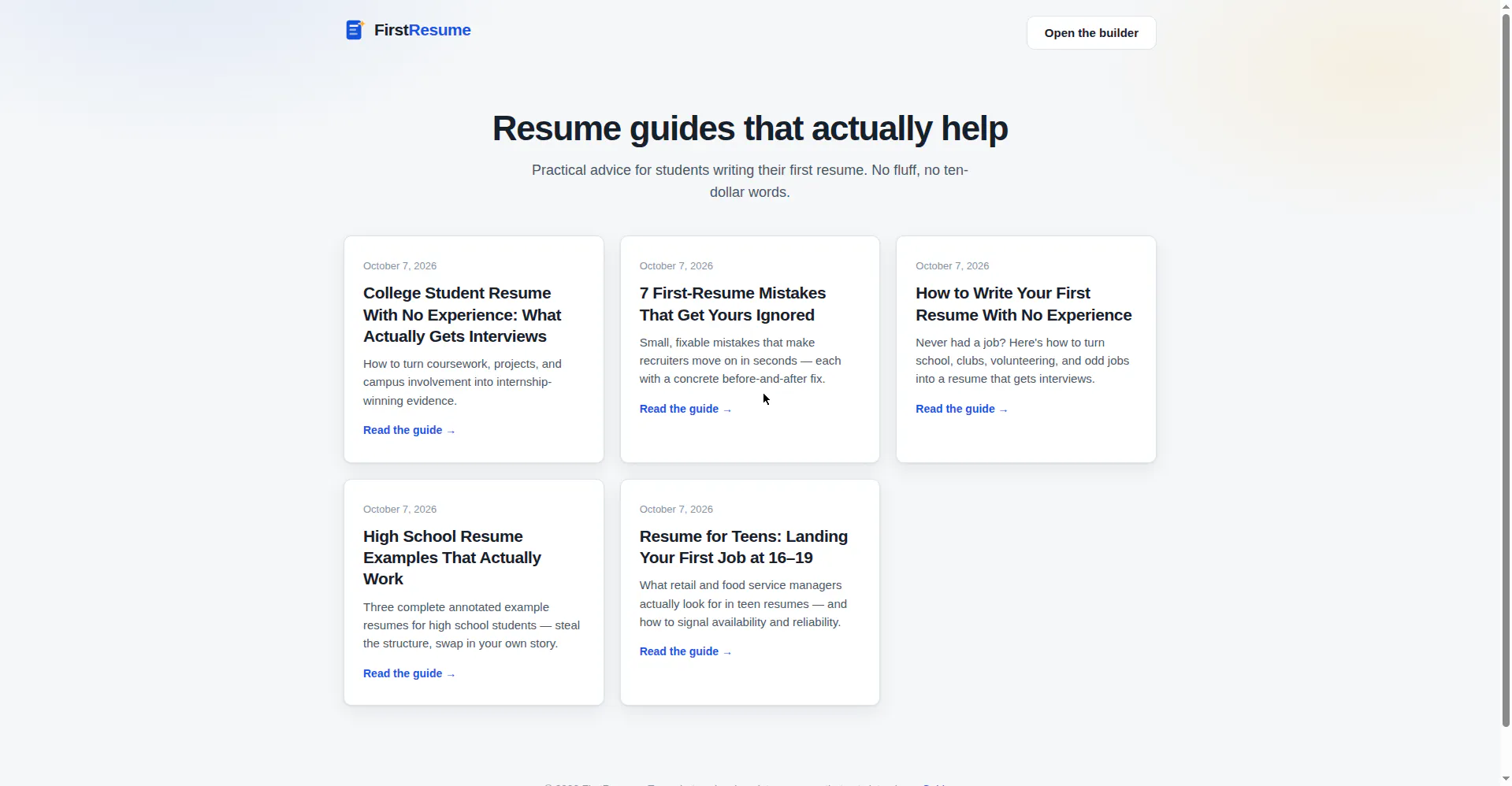Click the page vertical scrollbar thumb
Image resolution: width=1512 pixels, height=786 pixels.
click(x=1506, y=370)
